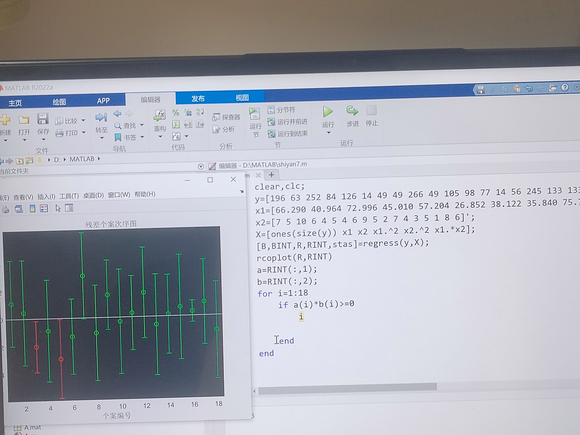Run the script with the green Run button
Screen dimensions: 580x435
point(327,112)
